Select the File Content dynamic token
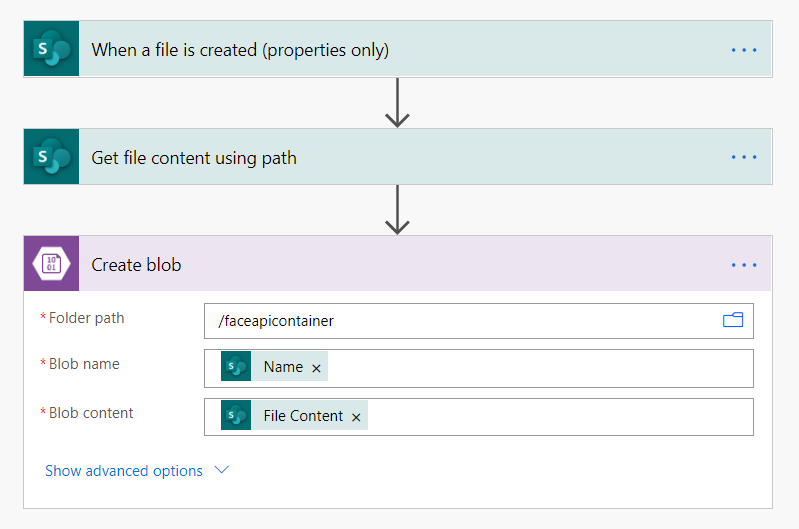 tap(302, 416)
